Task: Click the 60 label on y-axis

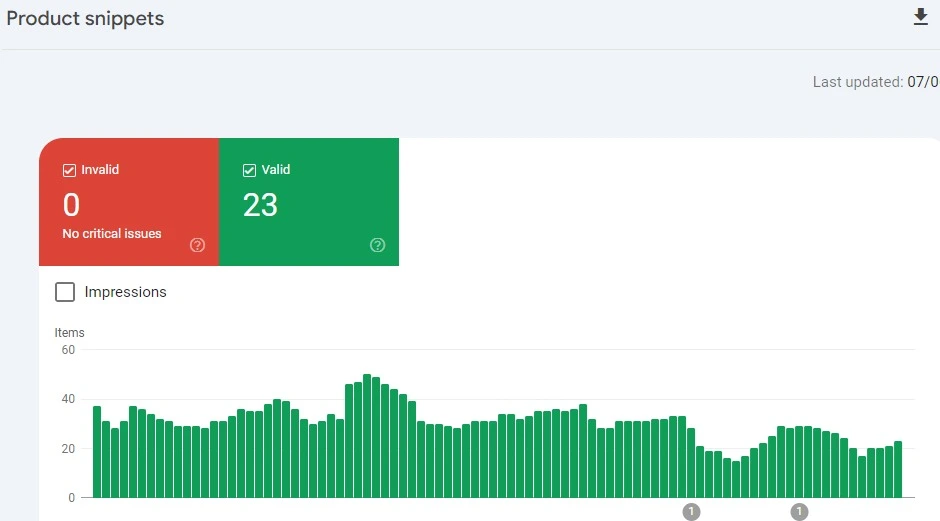Action: (x=68, y=350)
